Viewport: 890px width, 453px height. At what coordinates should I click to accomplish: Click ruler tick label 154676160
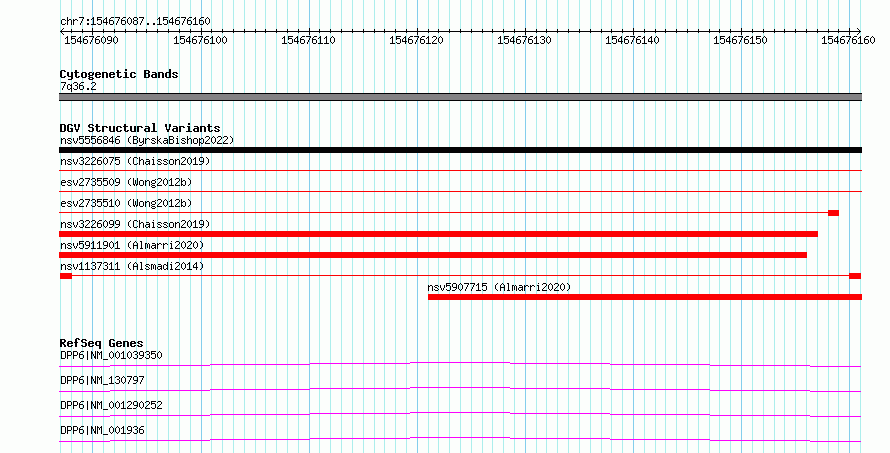[848, 40]
